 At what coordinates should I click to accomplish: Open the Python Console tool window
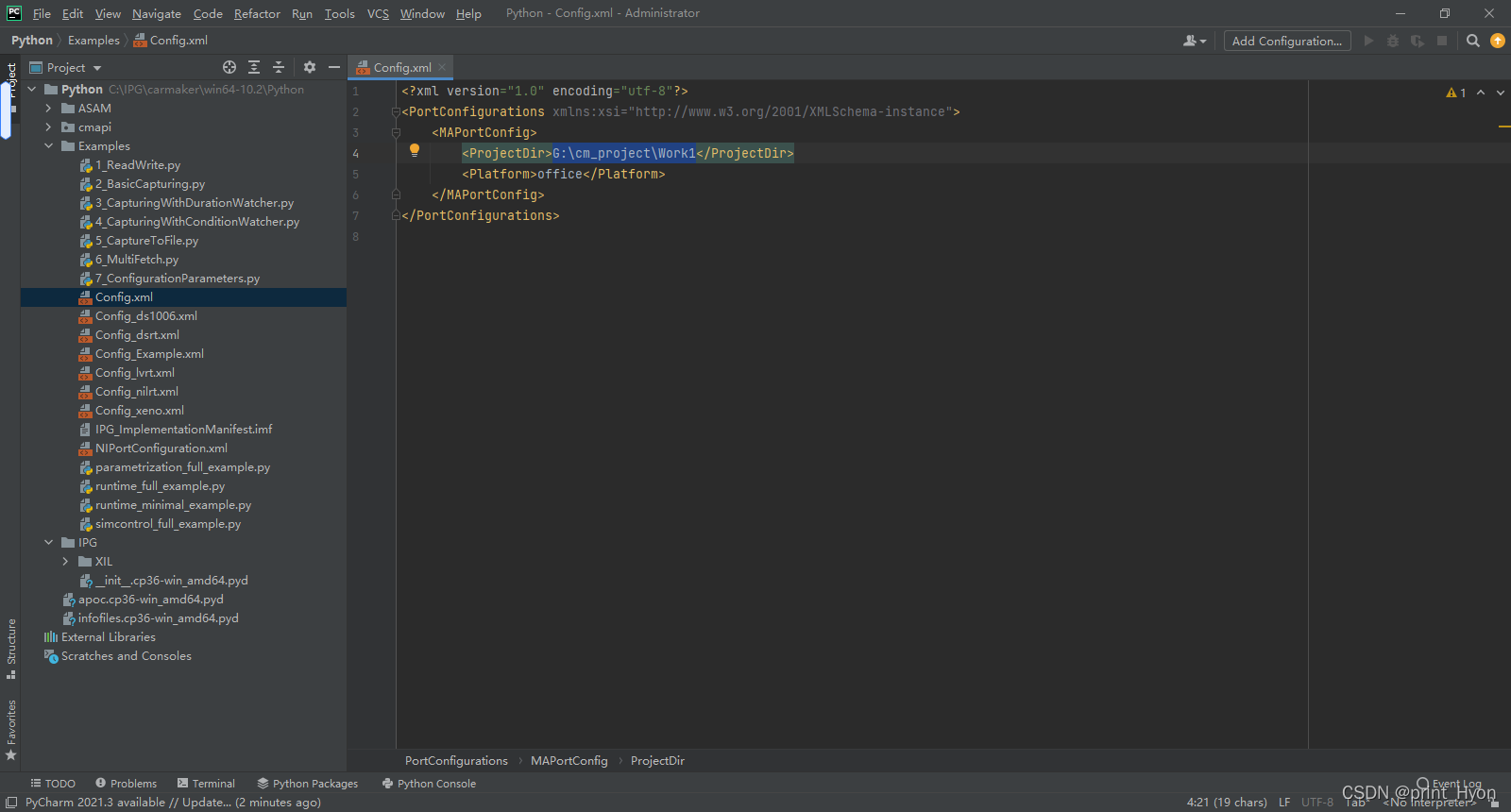429,784
